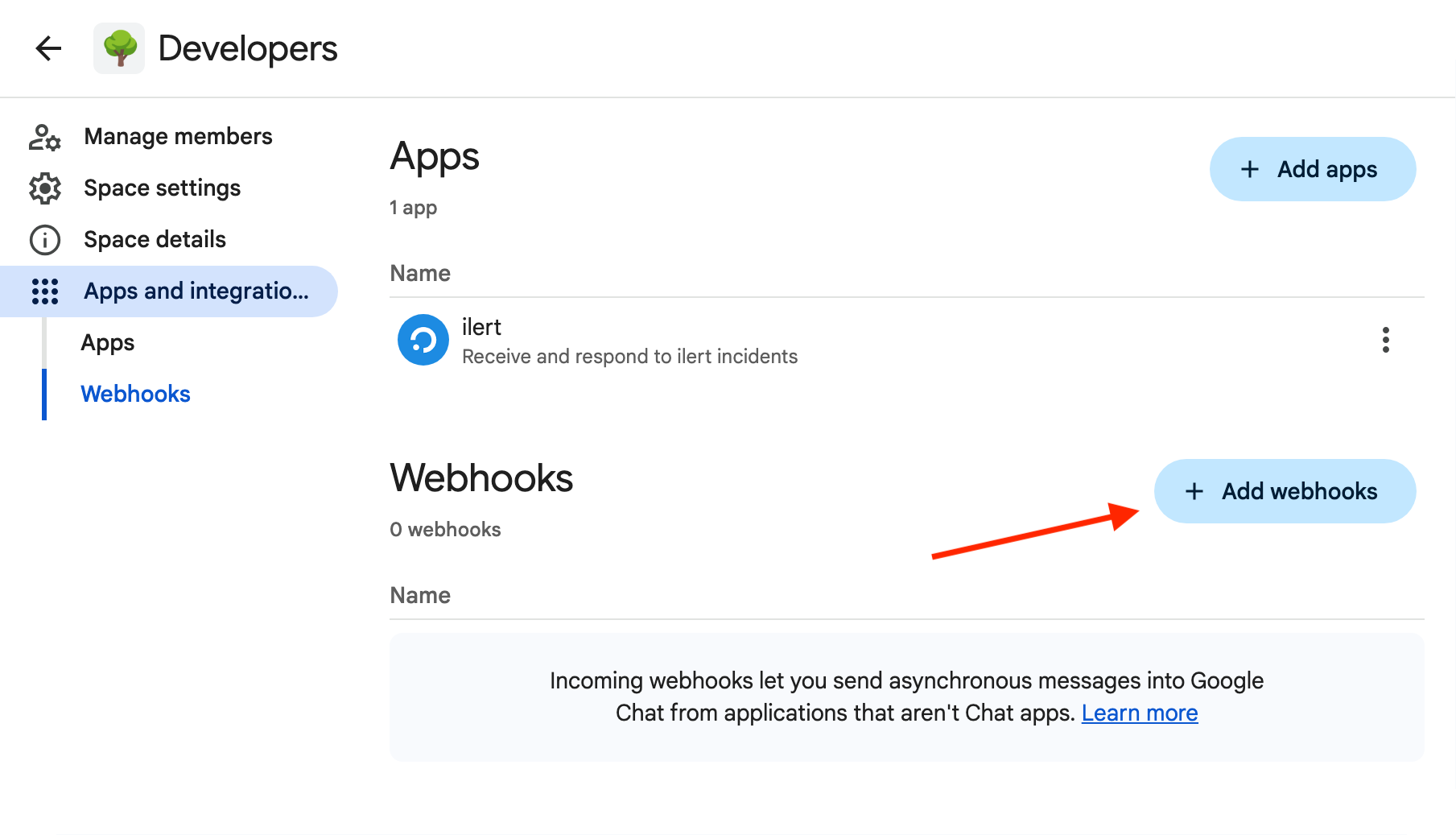Click the Apps and integrations grid icon
This screenshot has width=1456, height=835.
[x=44, y=291]
